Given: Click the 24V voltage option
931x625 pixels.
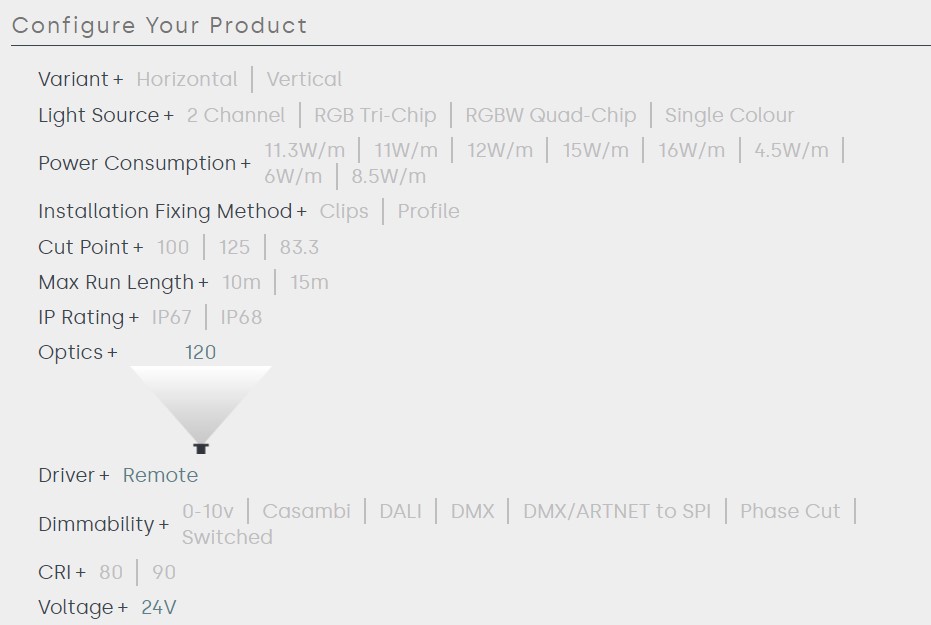Looking at the screenshot, I should (x=158, y=608).
